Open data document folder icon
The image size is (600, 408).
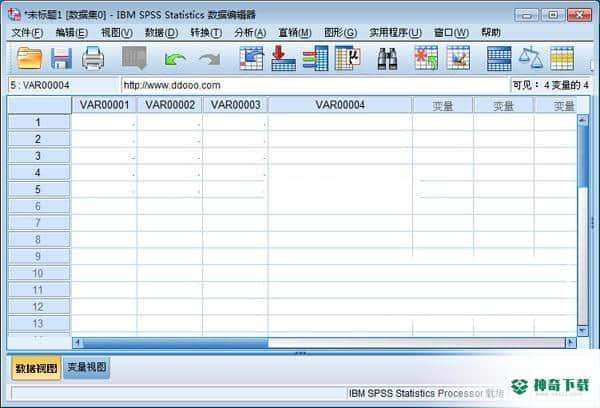29,58
